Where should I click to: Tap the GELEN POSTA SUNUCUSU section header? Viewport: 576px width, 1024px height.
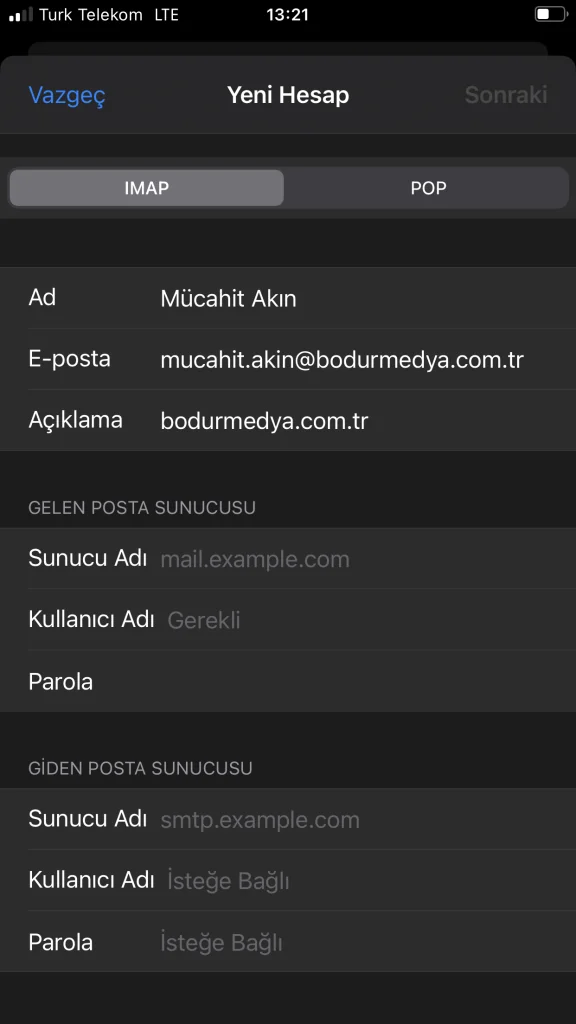[x=142, y=507]
